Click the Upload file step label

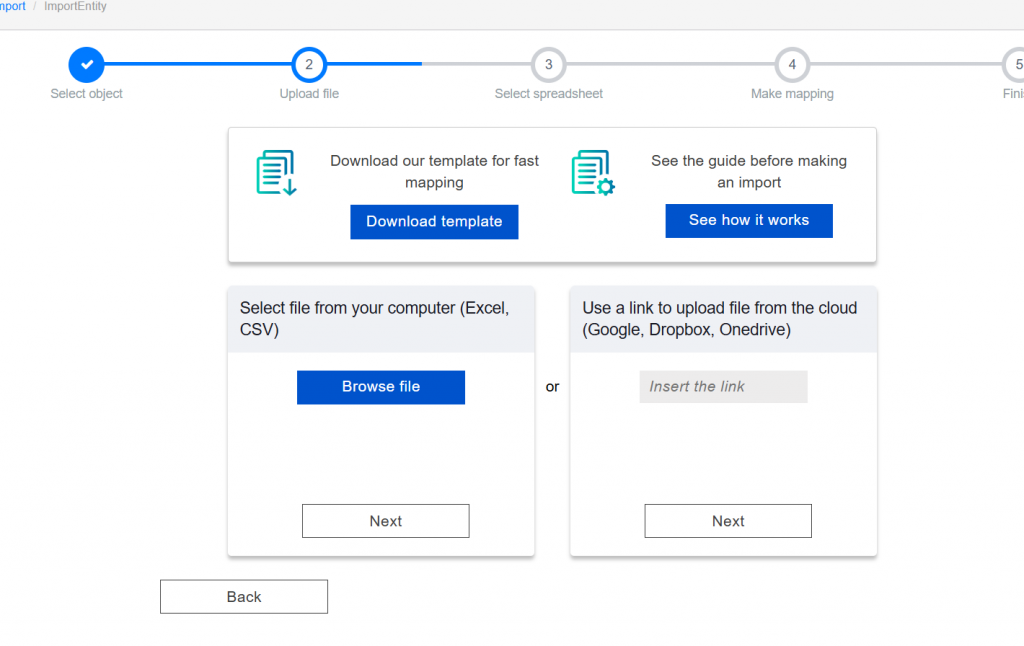pyautogui.click(x=309, y=94)
